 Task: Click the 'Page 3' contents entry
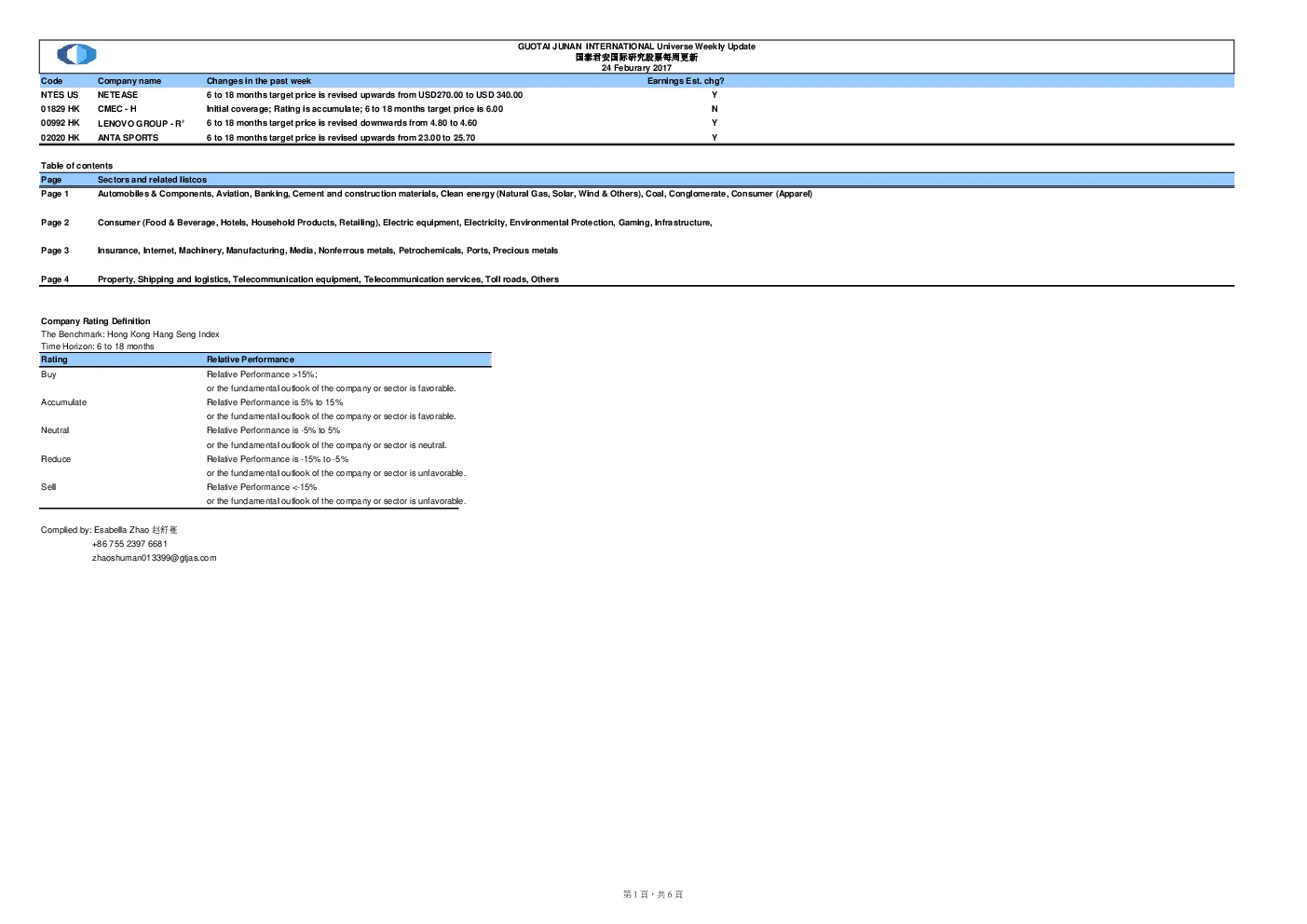click(x=55, y=251)
